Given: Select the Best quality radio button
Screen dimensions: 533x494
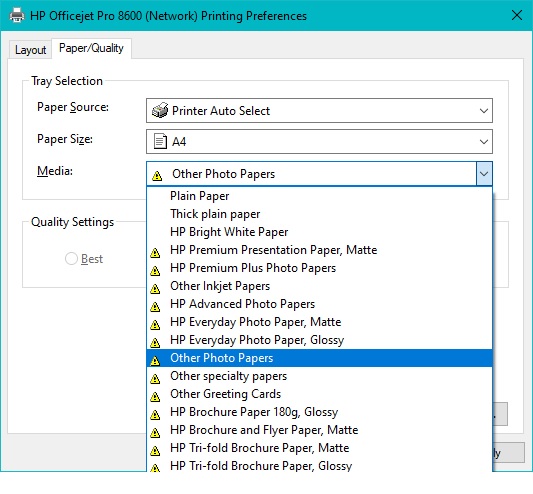Looking at the screenshot, I should 71,259.
